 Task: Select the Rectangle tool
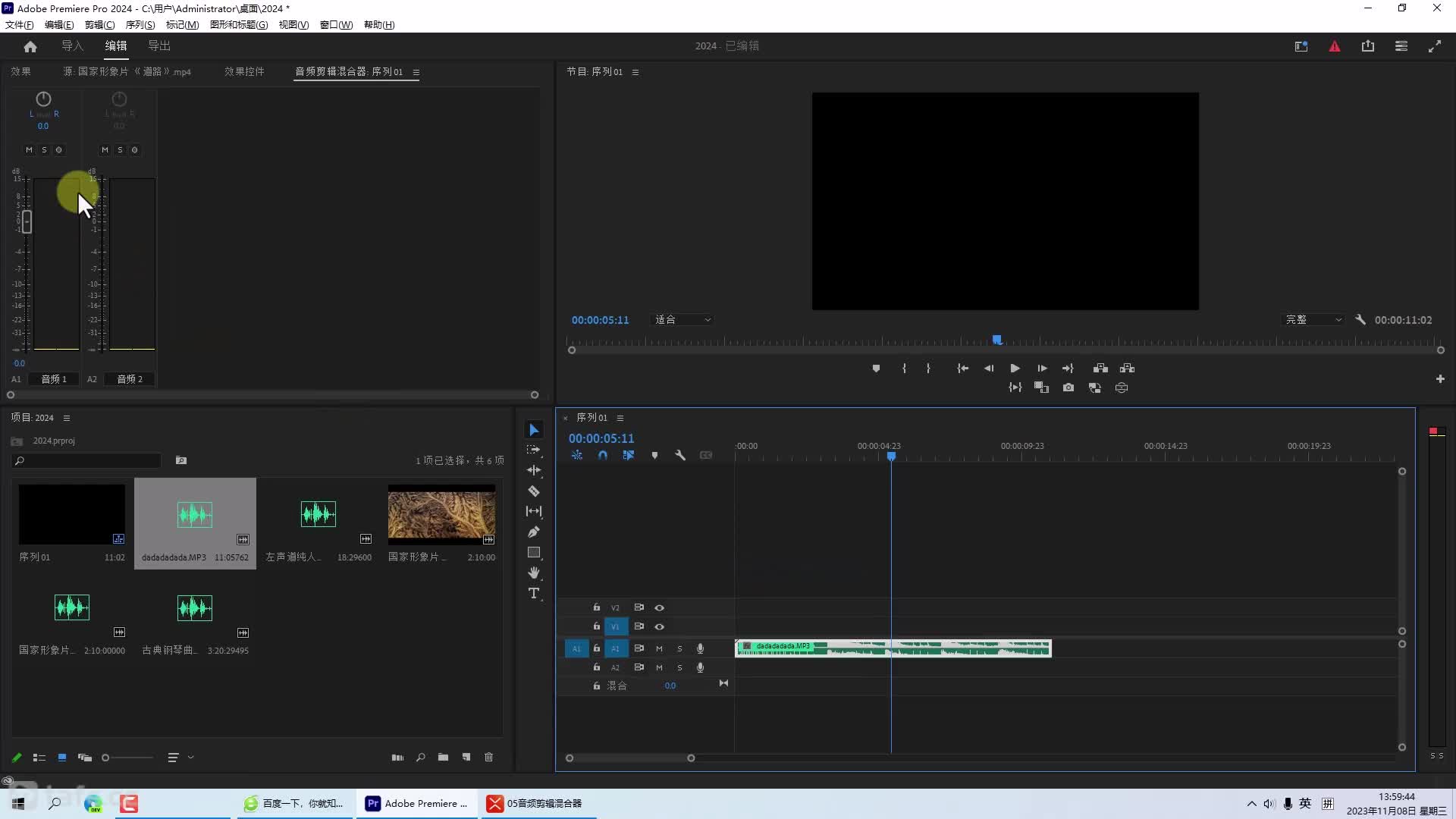click(x=534, y=552)
